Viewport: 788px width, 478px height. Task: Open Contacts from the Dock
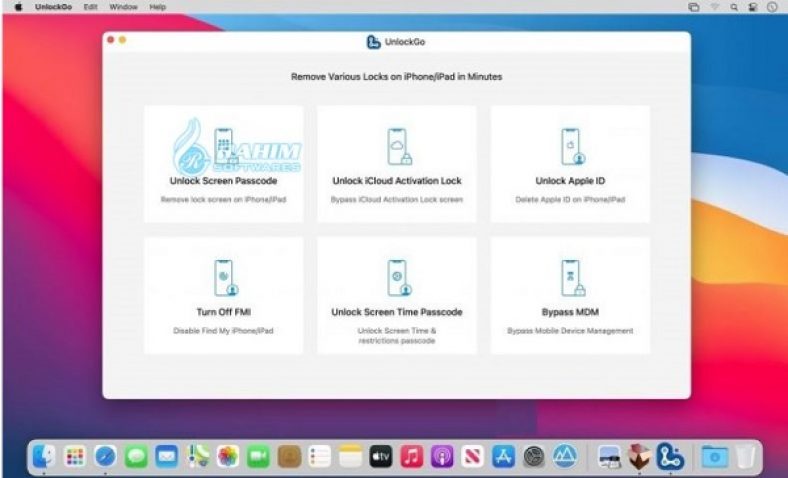coord(289,456)
